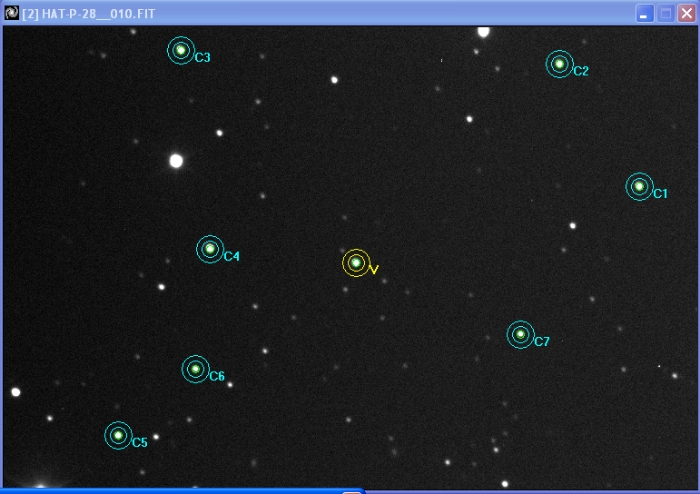The width and height of the screenshot is (700, 494).
Task: Click the C3 comparison star aperture
Action: click(x=180, y=50)
